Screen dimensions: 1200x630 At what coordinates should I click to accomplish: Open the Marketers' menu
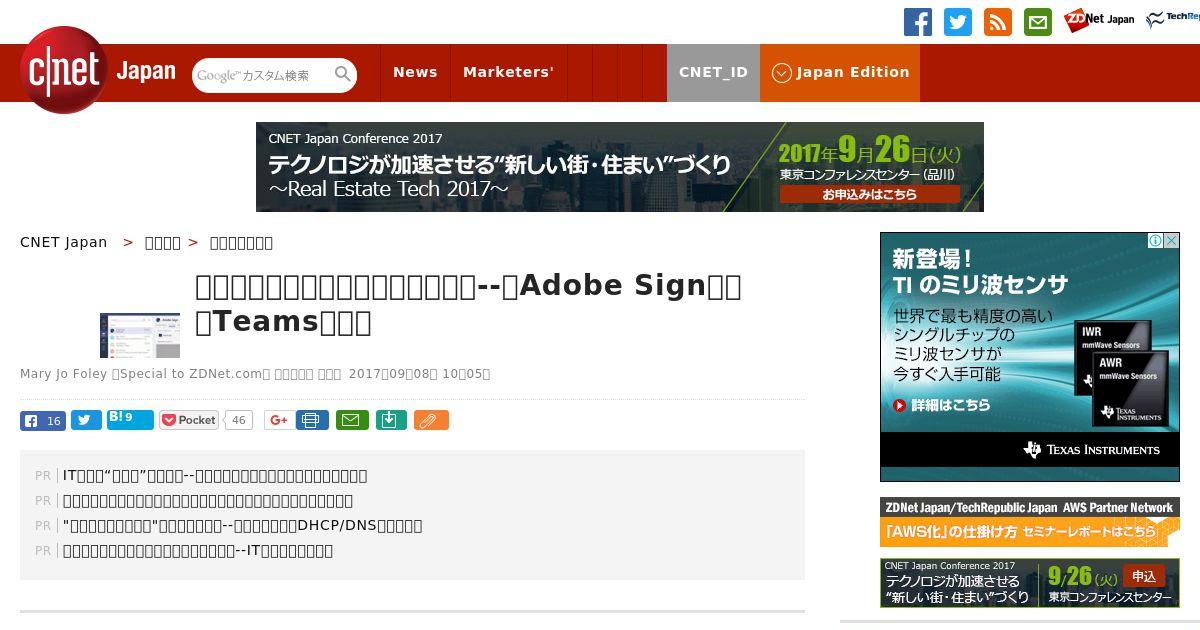coord(508,72)
